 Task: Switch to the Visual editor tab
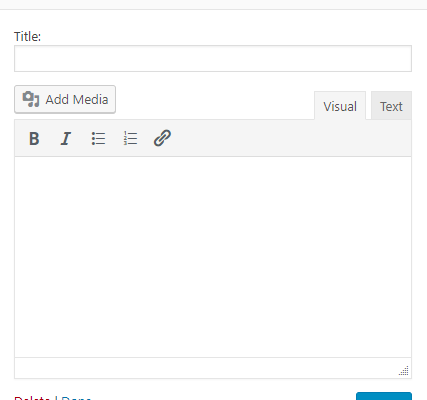340,106
